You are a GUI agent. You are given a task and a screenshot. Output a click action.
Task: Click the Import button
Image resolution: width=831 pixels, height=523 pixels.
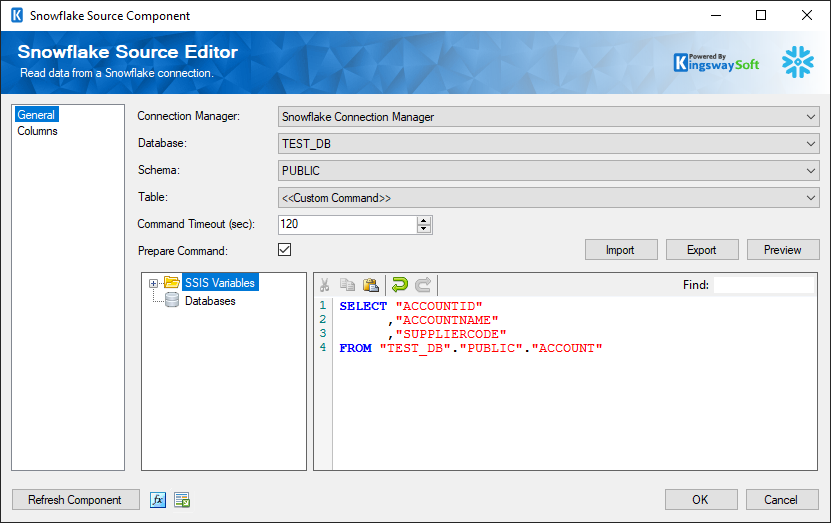[x=621, y=250]
